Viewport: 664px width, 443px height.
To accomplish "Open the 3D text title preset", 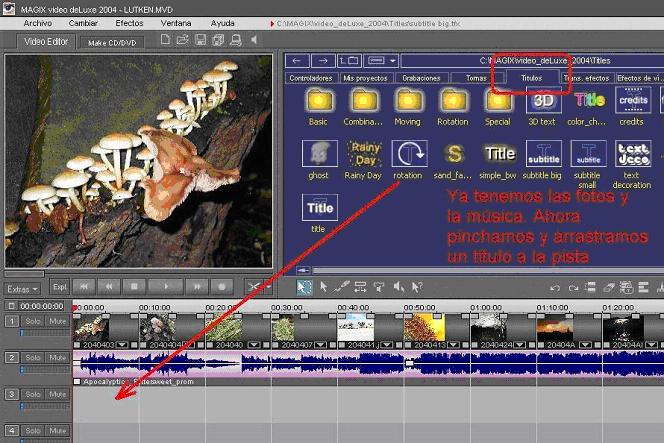I will pos(543,101).
